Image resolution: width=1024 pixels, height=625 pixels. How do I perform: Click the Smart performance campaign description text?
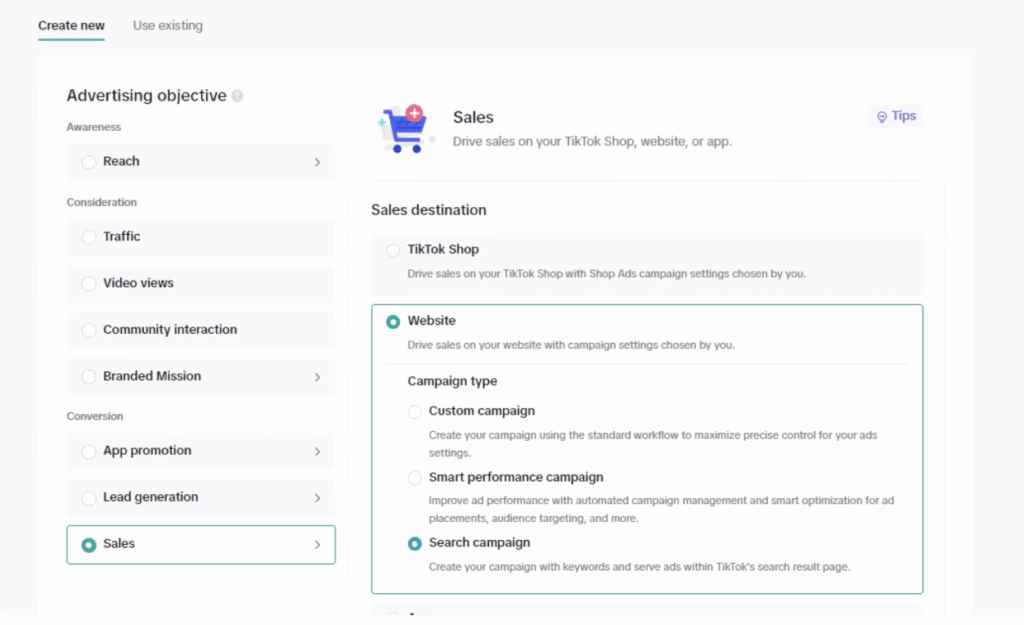(x=661, y=509)
